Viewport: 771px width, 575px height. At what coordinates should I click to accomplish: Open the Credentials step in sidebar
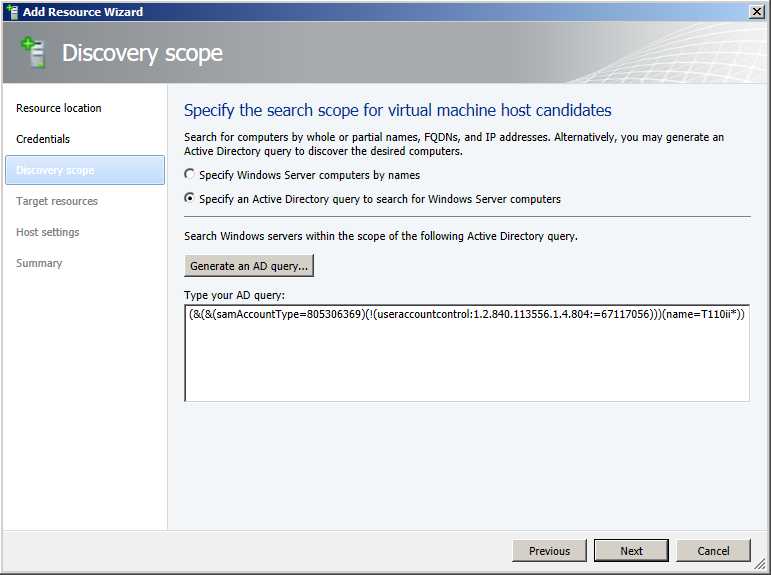pyautogui.click(x=43, y=139)
